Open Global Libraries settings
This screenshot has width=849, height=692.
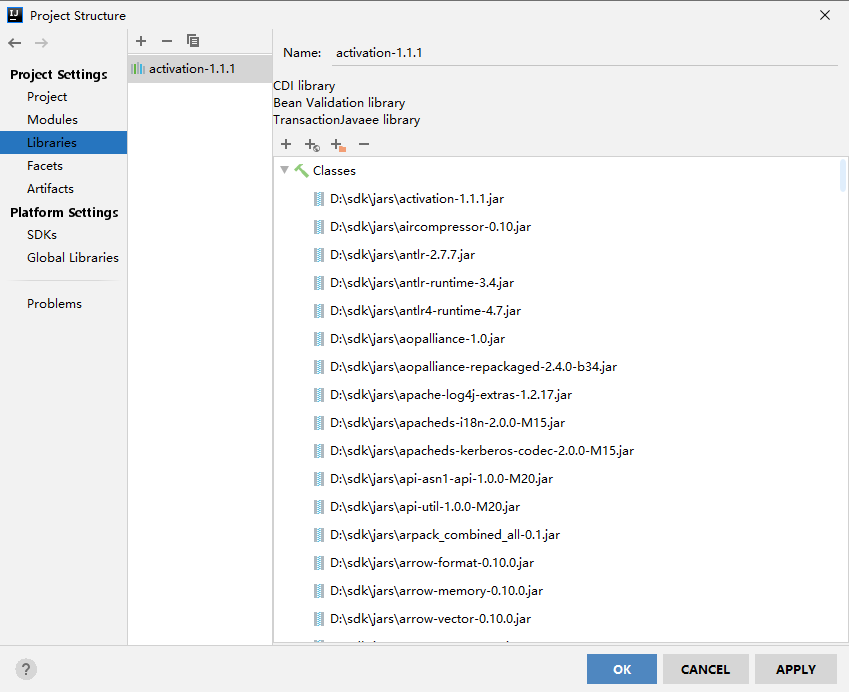click(73, 258)
